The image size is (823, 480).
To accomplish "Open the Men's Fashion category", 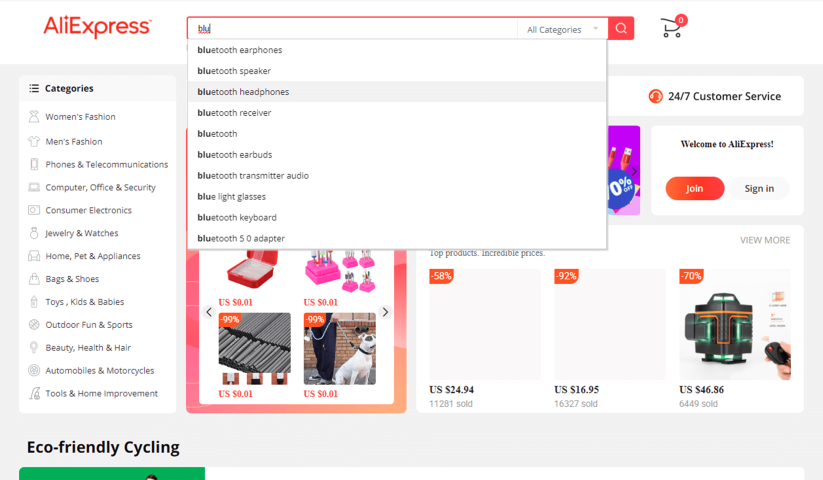I will (74, 141).
